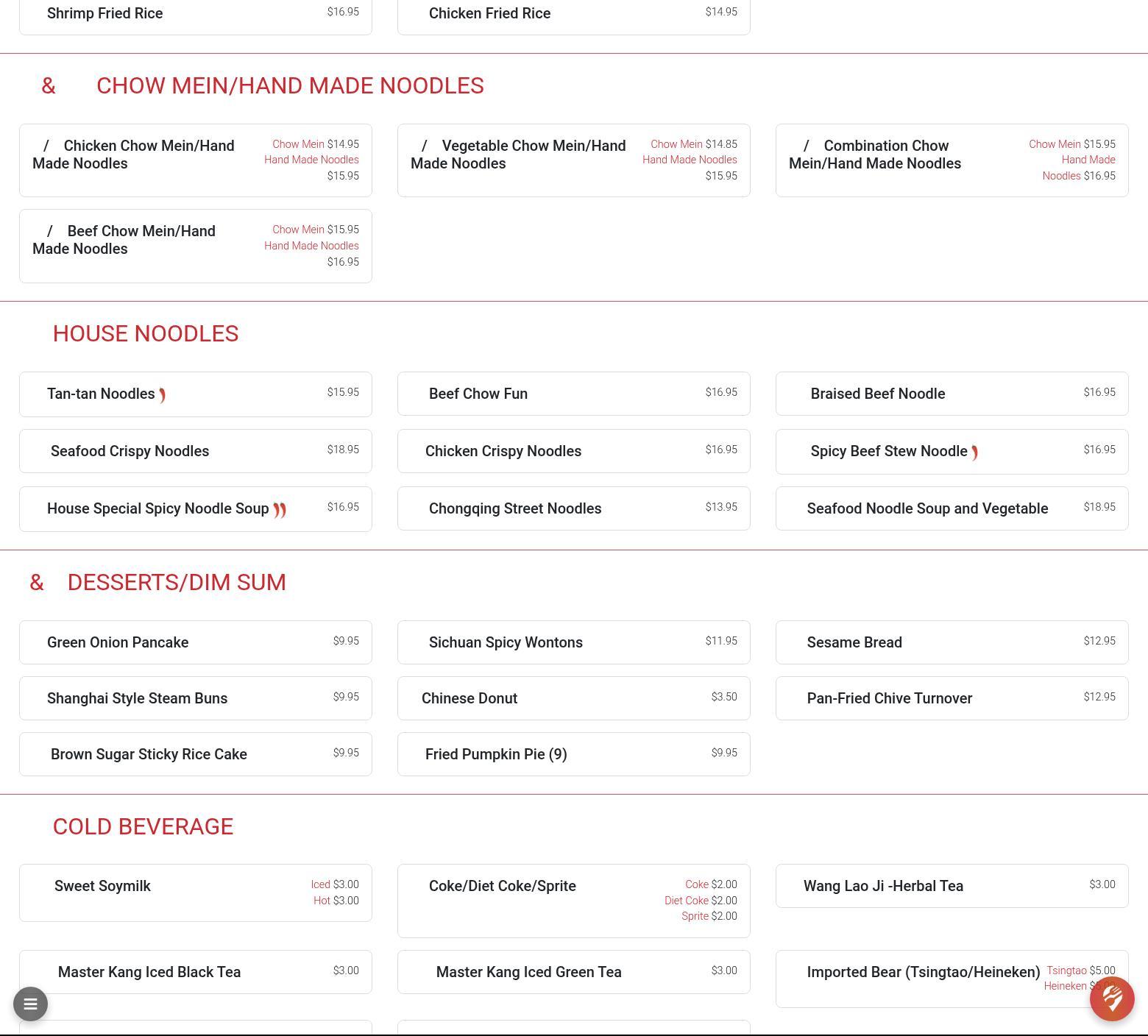
Task: Click the red floating order icon button
Action: coord(1112,999)
